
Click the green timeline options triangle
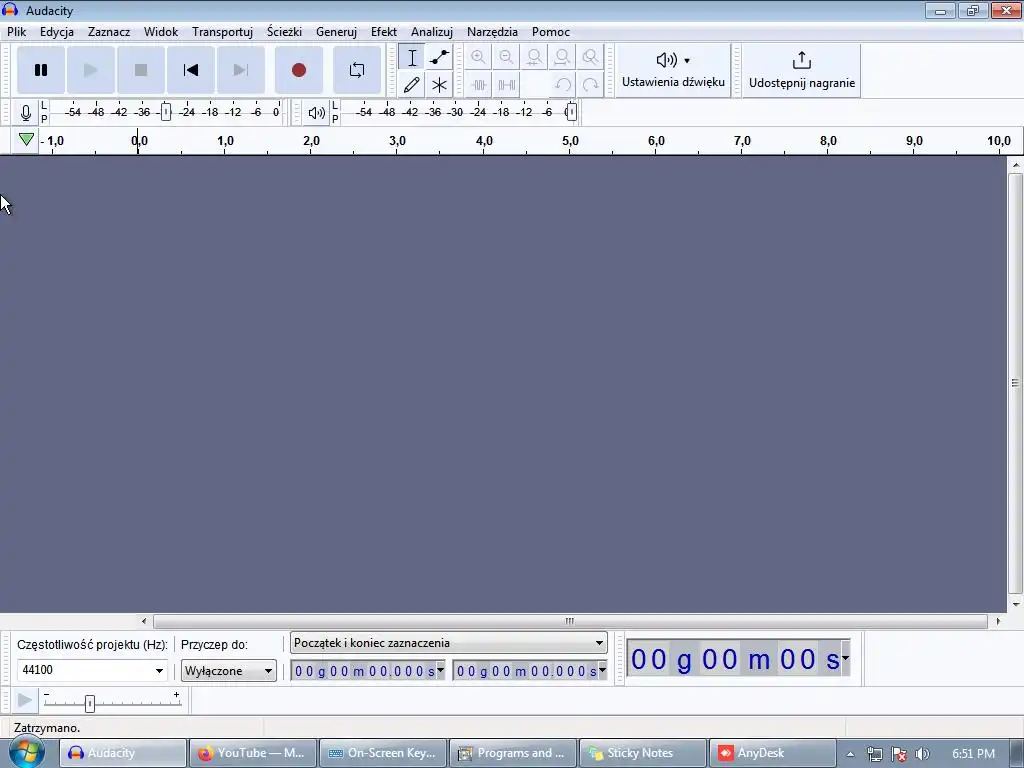26,140
